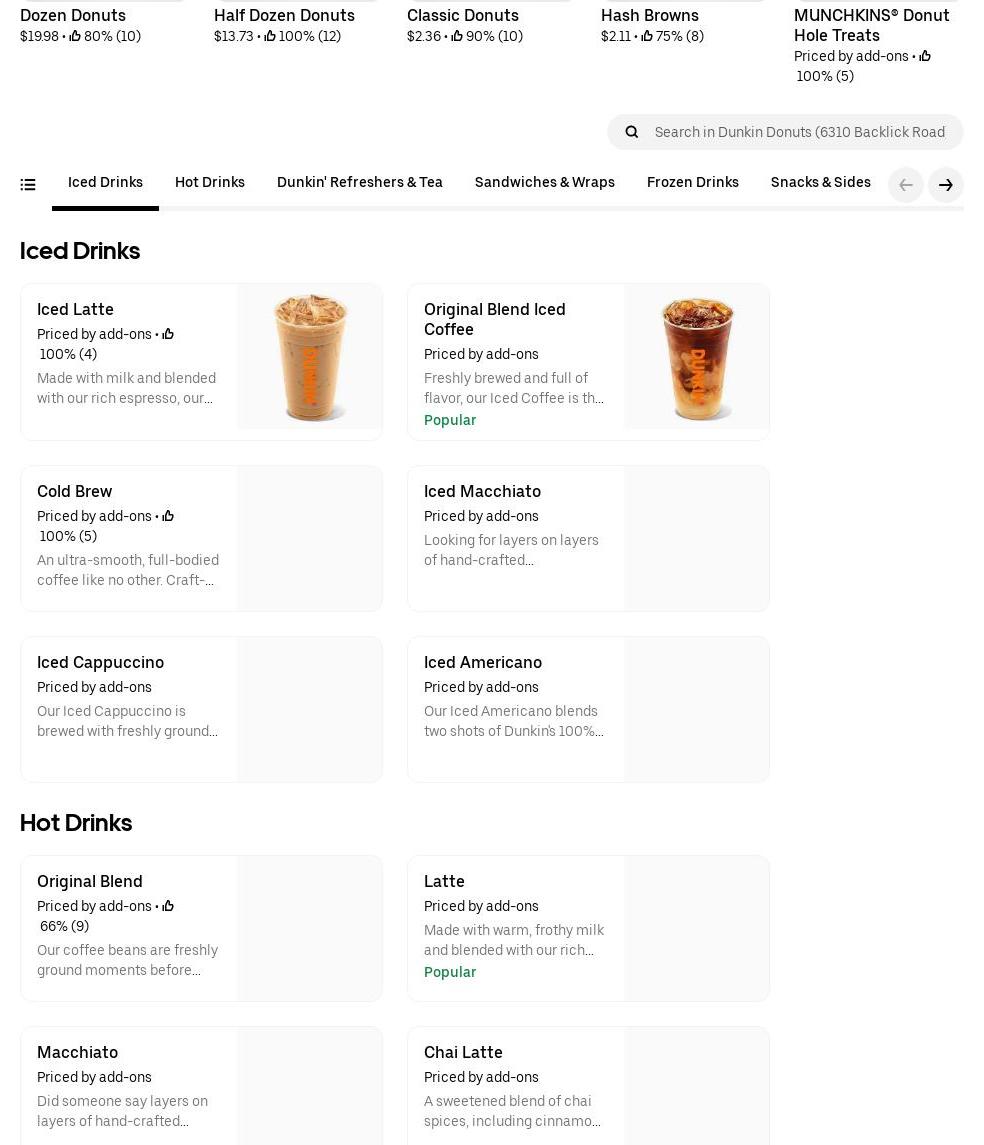Viewport: 984px width, 1145px height.
Task: Open the Half Dozen Donuts item
Action: [x=284, y=16]
